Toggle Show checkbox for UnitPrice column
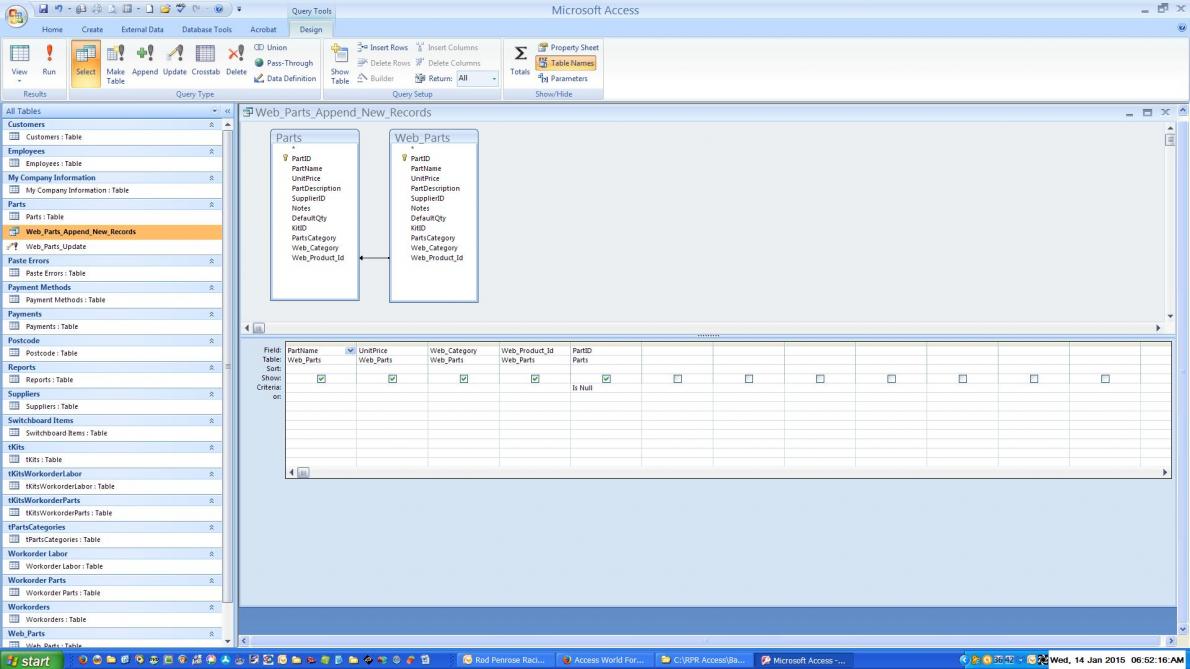1190x669 pixels. pyautogui.click(x=392, y=379)
